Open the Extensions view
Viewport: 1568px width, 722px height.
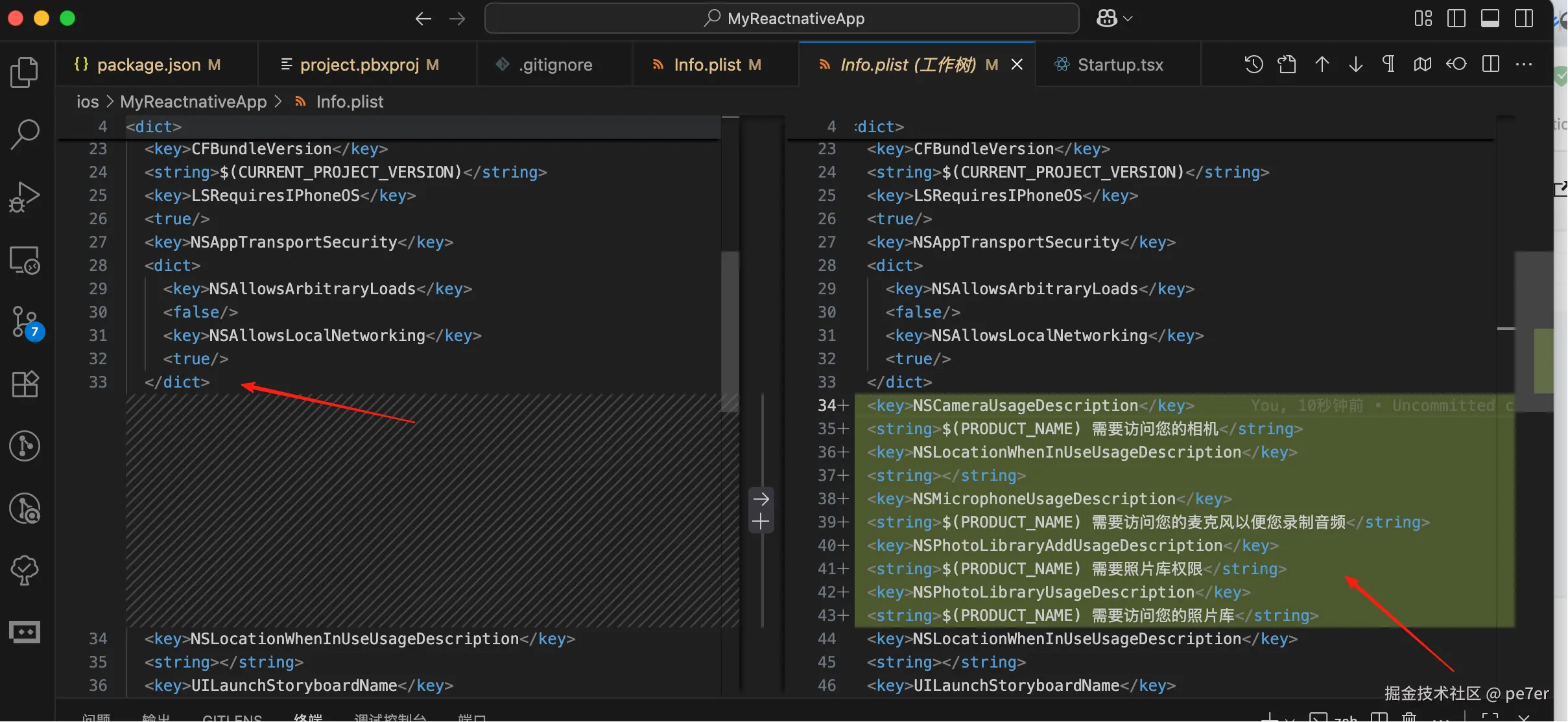(25, 385)
